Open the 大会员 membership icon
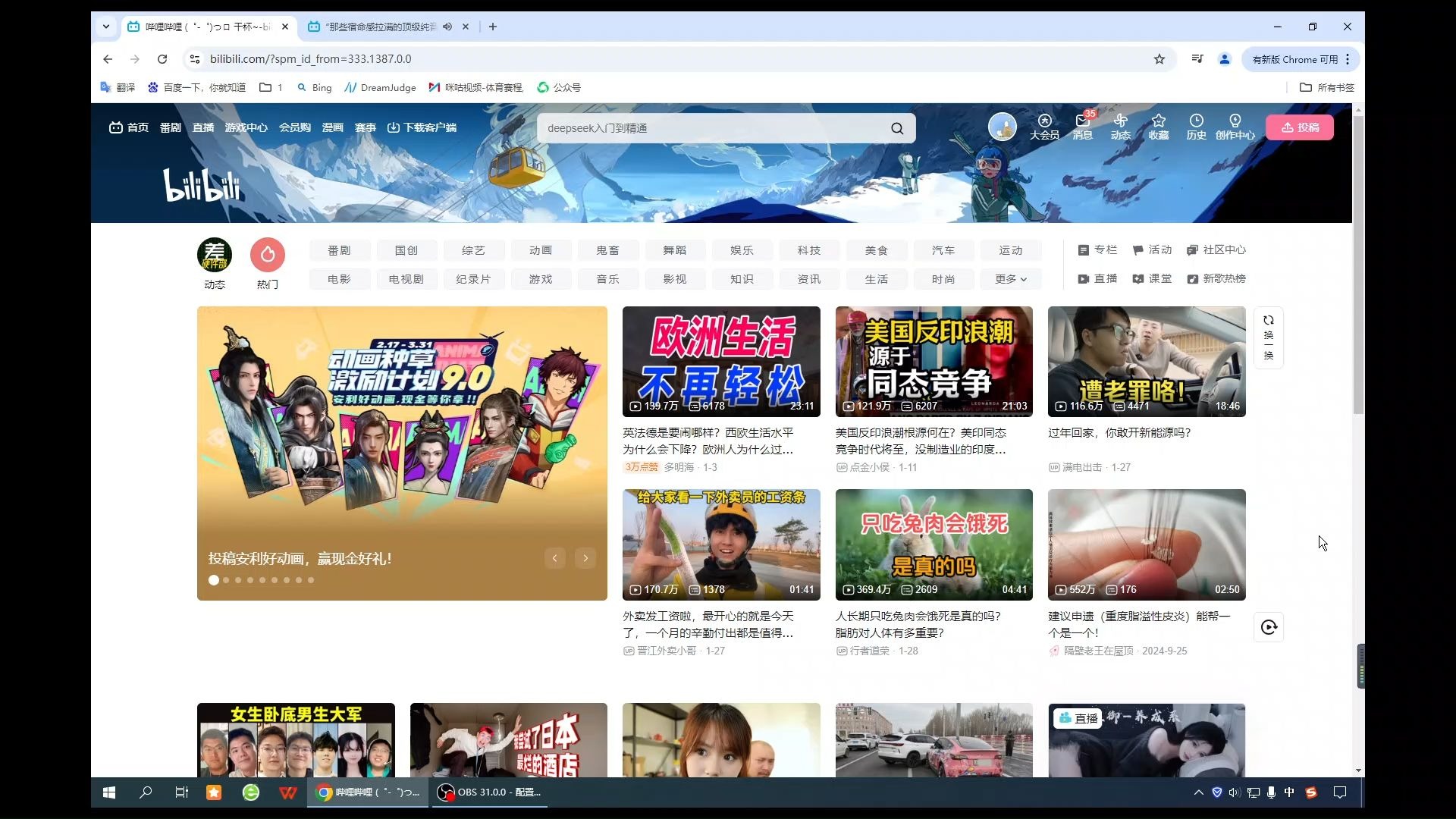This screenshot has width=1456, height=819. (x=1044, y=127)
